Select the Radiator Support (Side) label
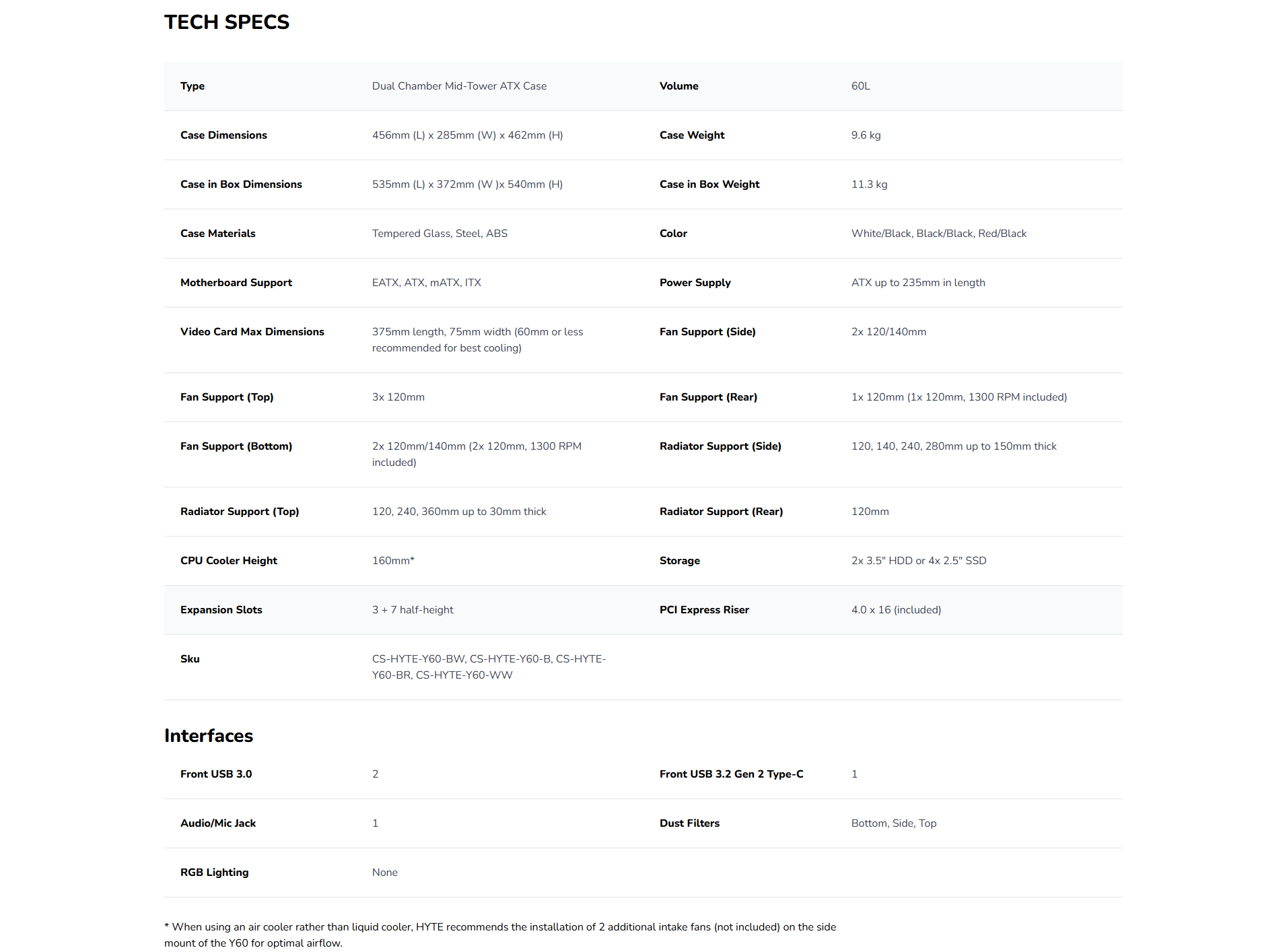 [x=720, y=446]
